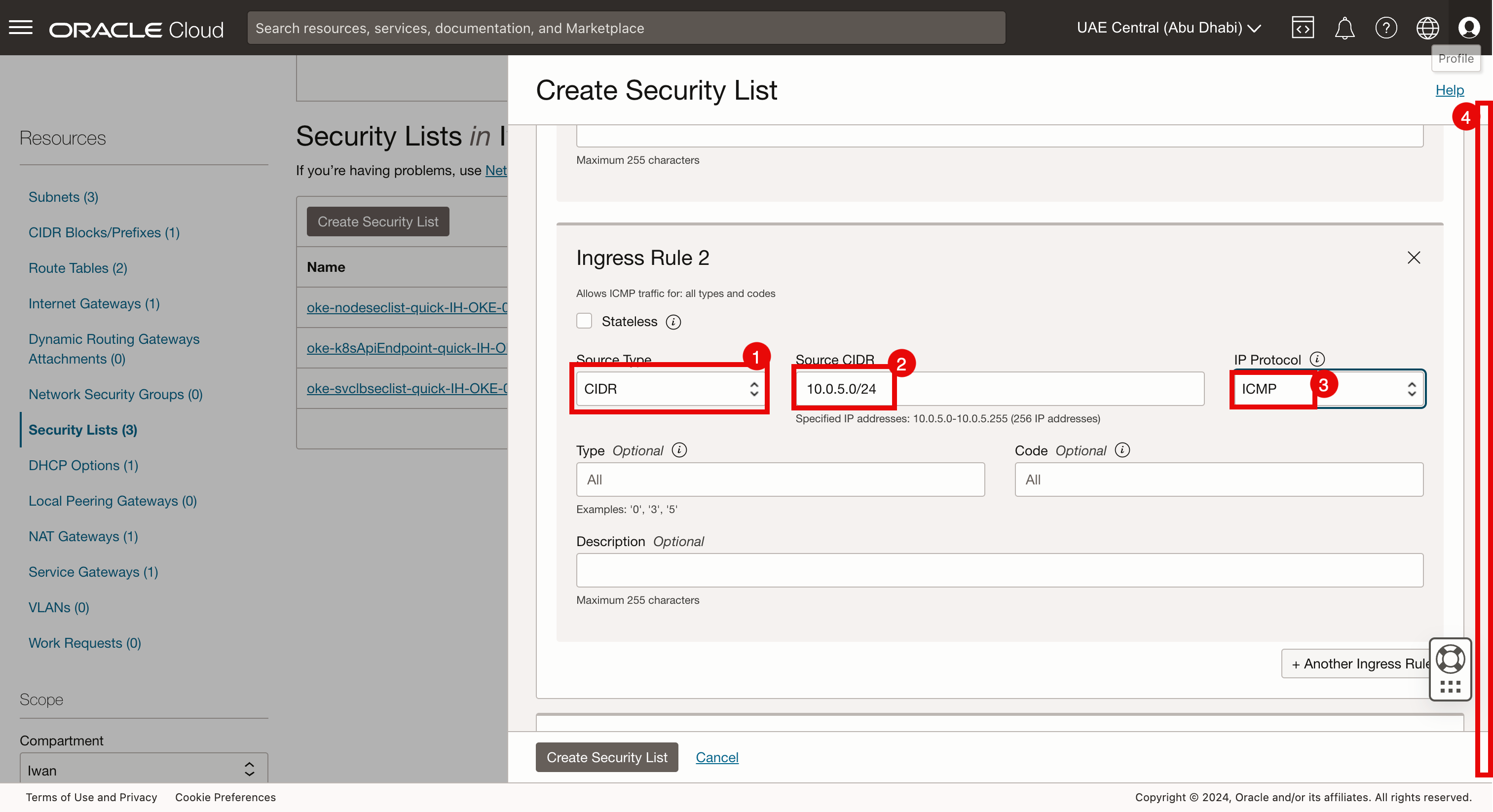Screen dimensions: 1493x812
Task: Click the Stateless info icon
Action: point(673,322)
